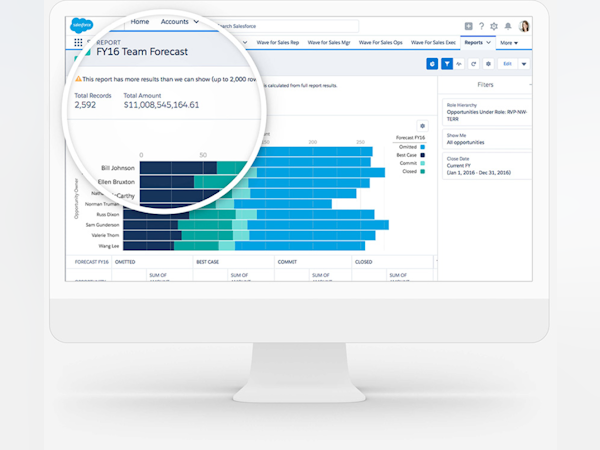Click the Bill Johnson label on chart
Image resolution: width=600 pixels, height=450 pixels.
tap(118, 168)
